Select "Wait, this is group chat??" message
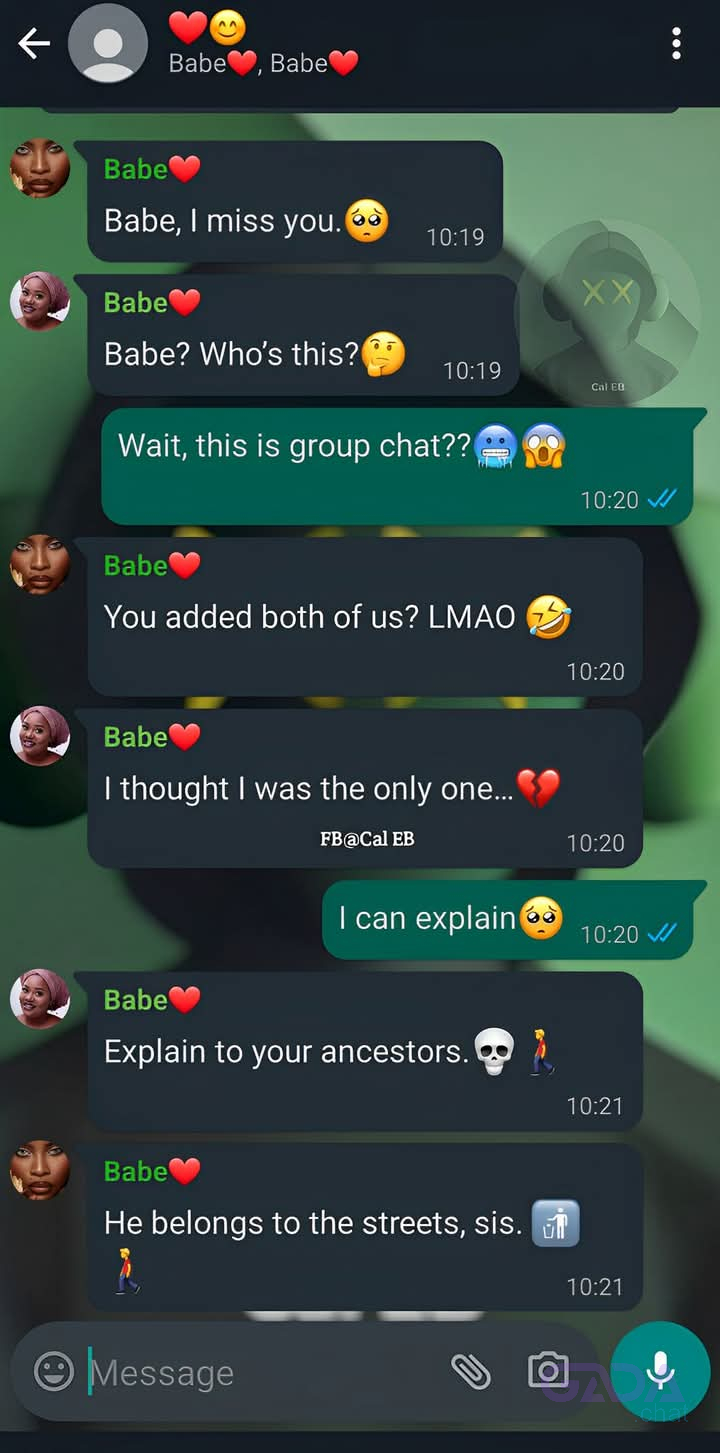The image size is (720, 1453). 398,466
